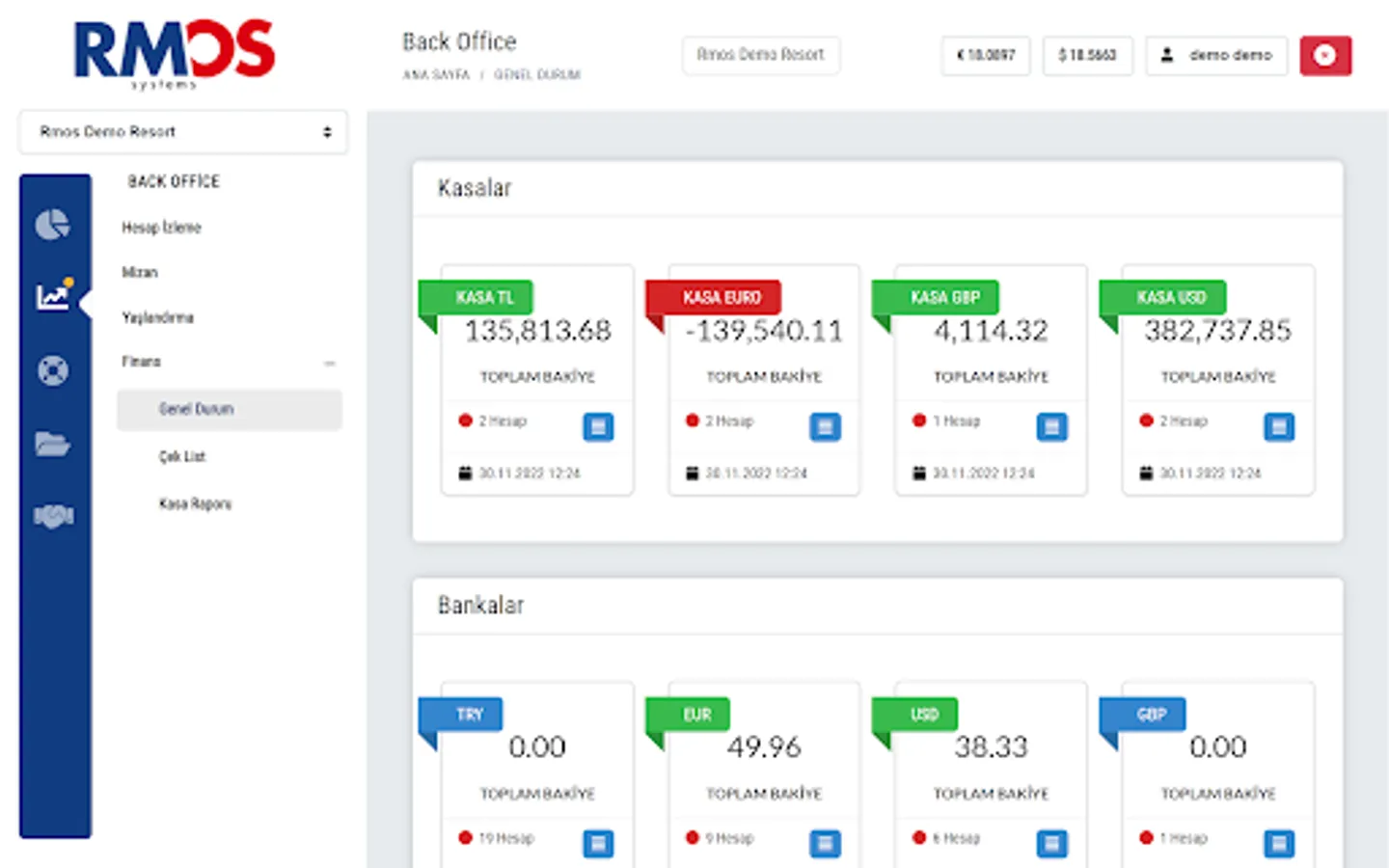Image resolution: width=1389 pixels, height=868 pixels.
Task: Click the KASA GBP green ribbon label
Action: tap(936, 297)
